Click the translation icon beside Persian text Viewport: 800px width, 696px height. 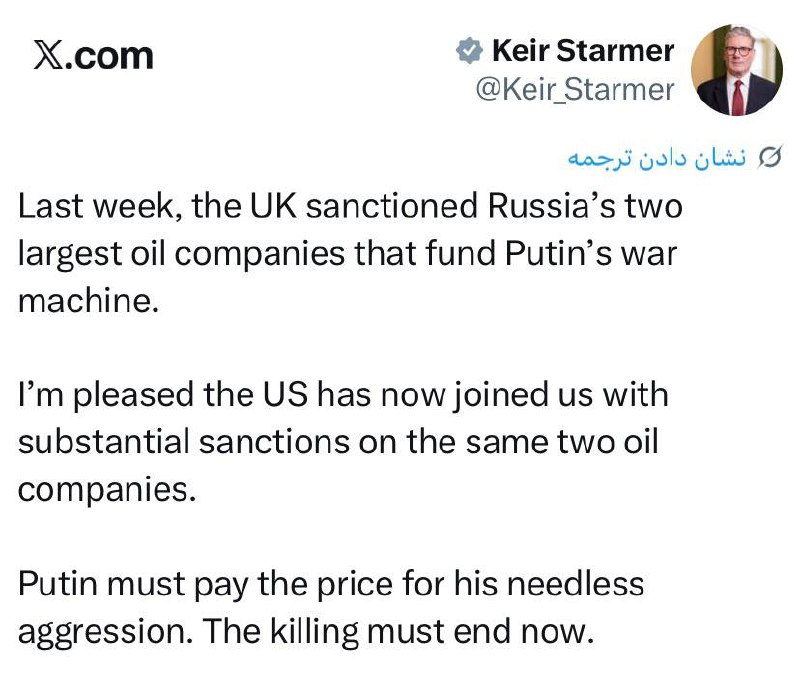770,158
